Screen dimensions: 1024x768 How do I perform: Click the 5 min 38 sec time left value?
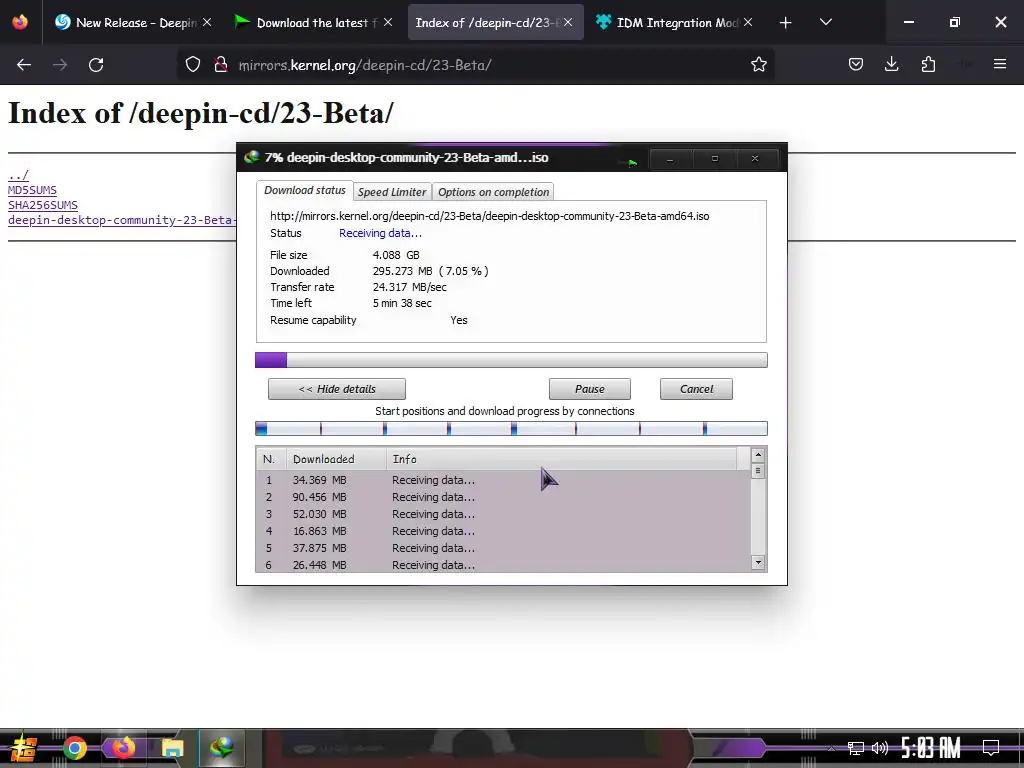402,303
